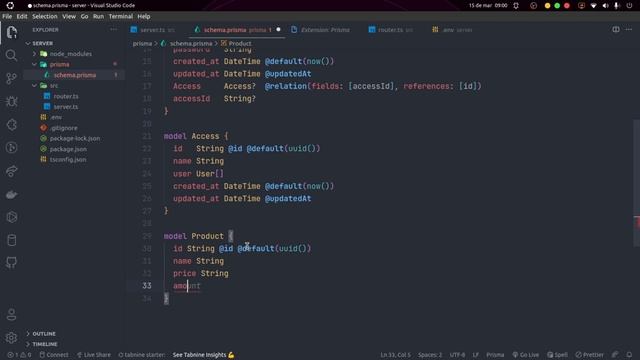Open the Help menu

point(144,16)
